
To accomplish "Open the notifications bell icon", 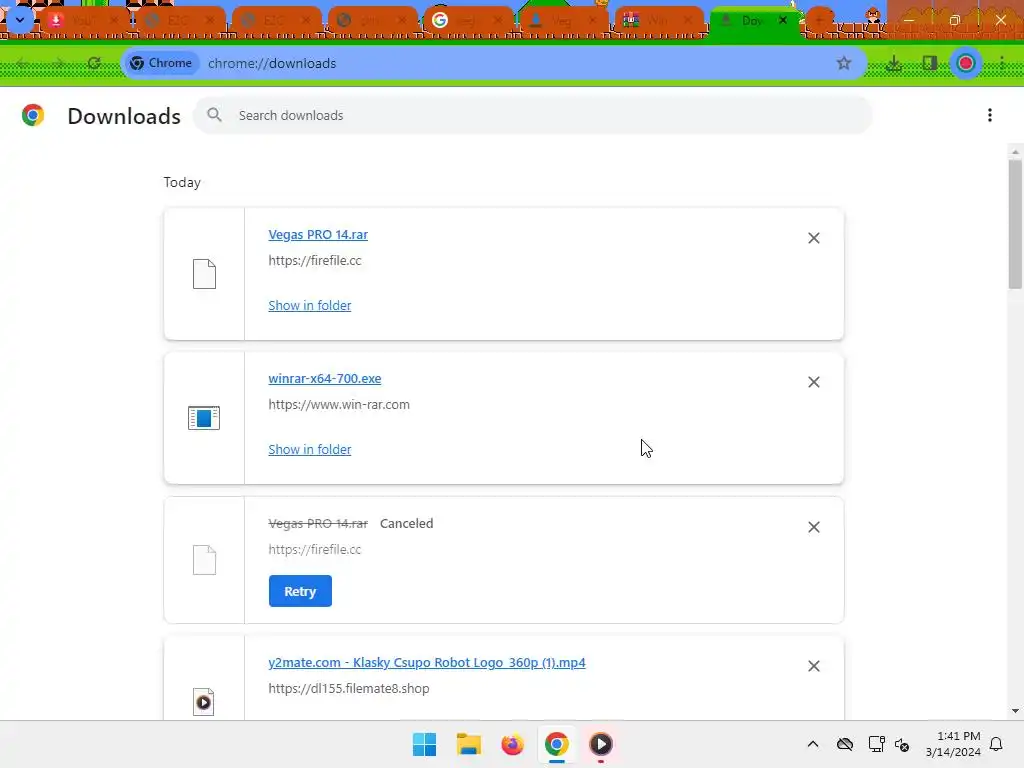I will point(996,744).
